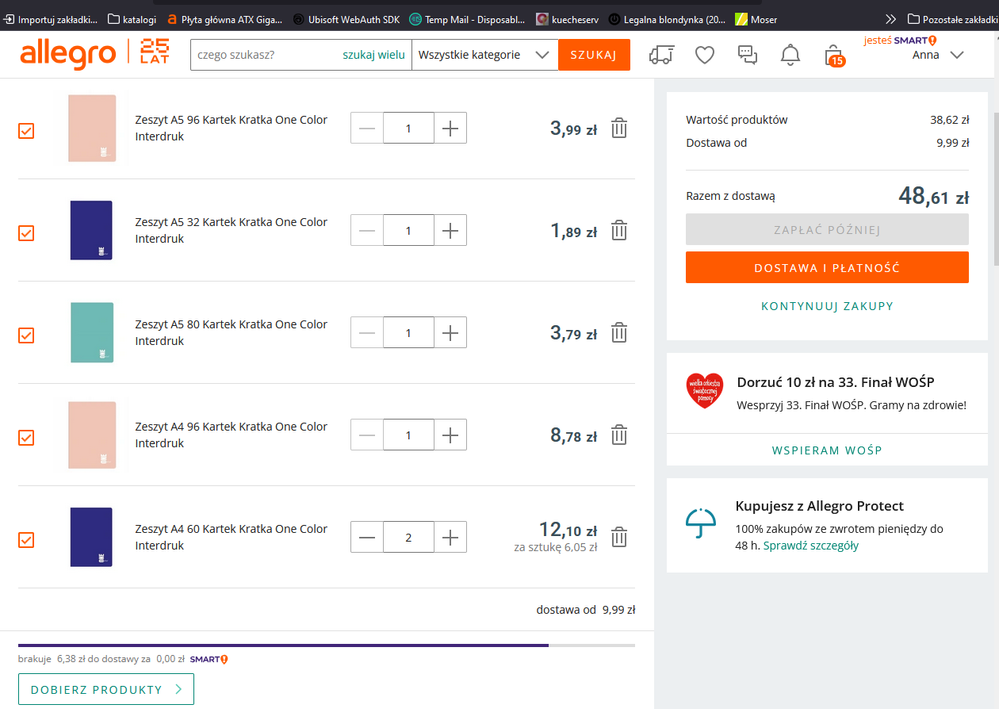Uncheck Zeszyt A5 96 Kartek item checkbox
Viewport: 999px width, 709px height.
[x=26, y=131]
